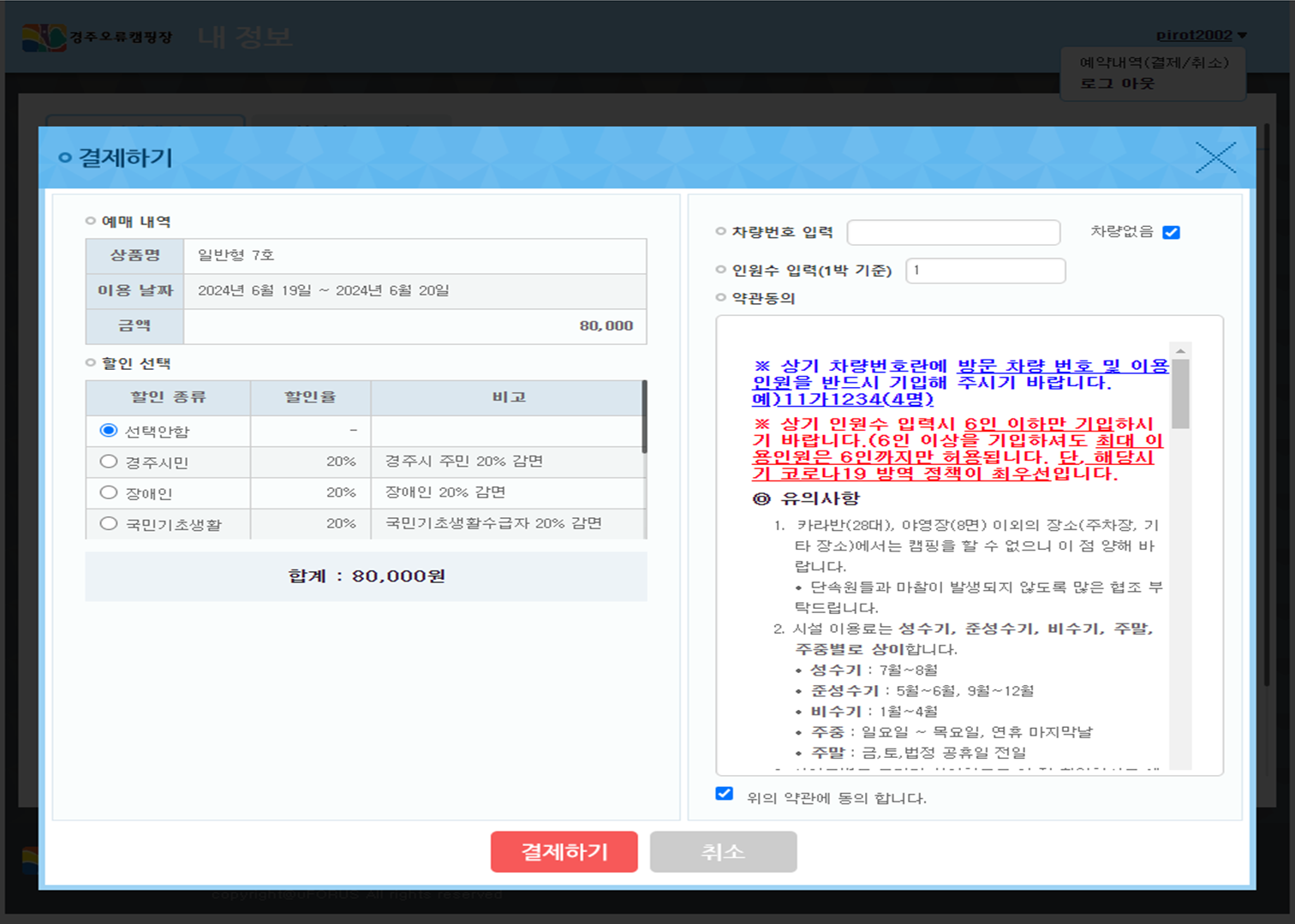
Task: Click the 차량번호 입력 text field
Action: click(952, 232)
